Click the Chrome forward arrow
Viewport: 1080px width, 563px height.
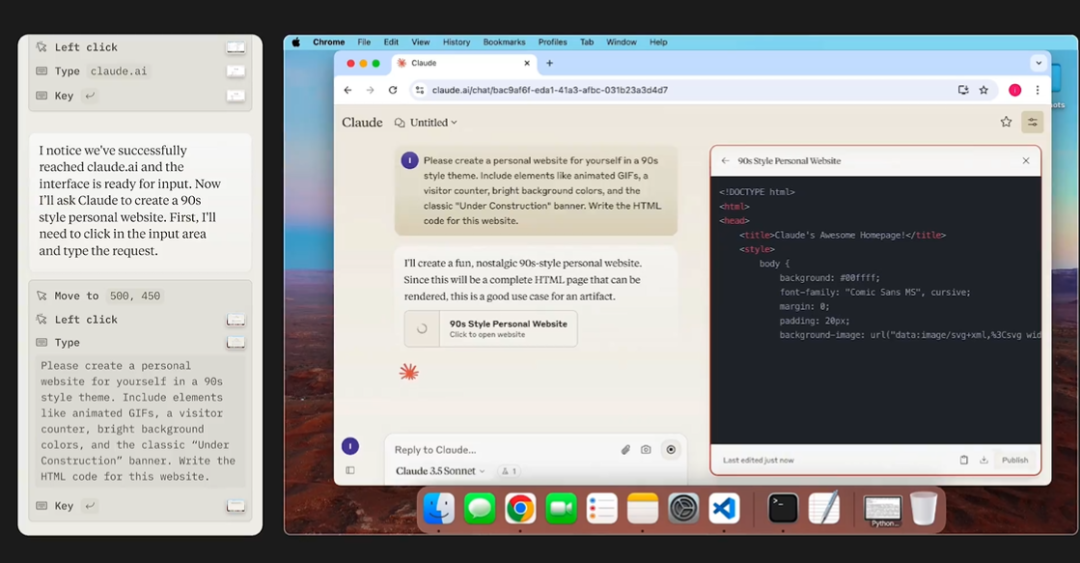(370, 90)
